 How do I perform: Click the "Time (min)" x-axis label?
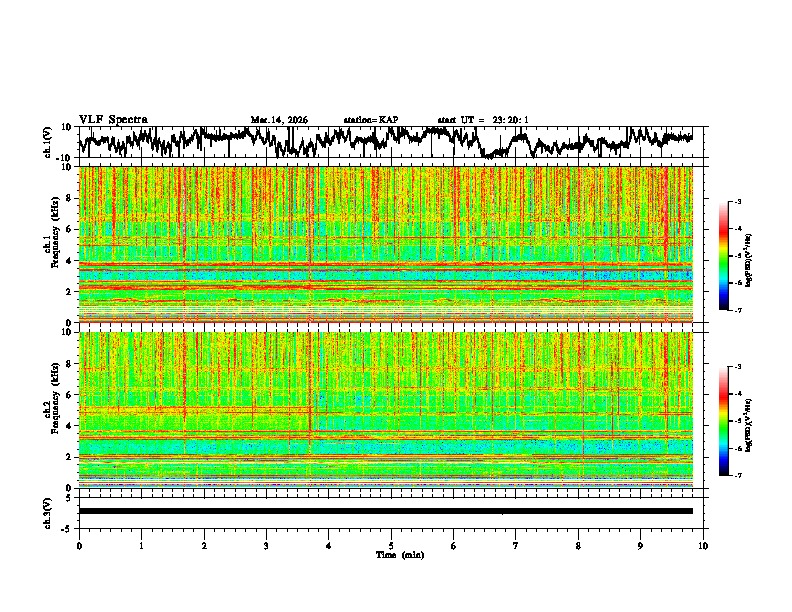400,555
